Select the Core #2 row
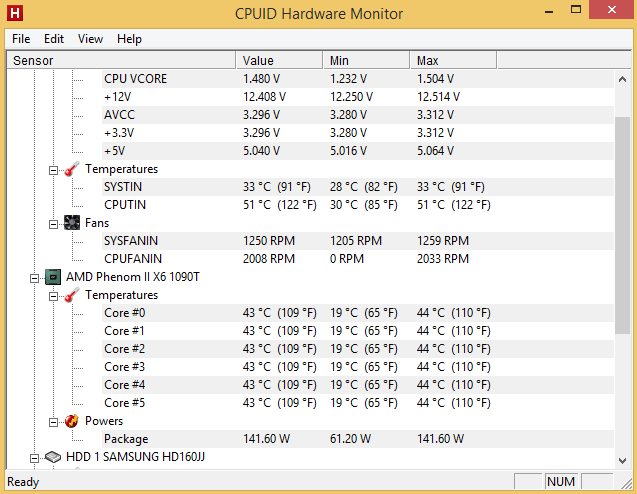The width and height of the screenshot is (637, 494). [358, 349]
